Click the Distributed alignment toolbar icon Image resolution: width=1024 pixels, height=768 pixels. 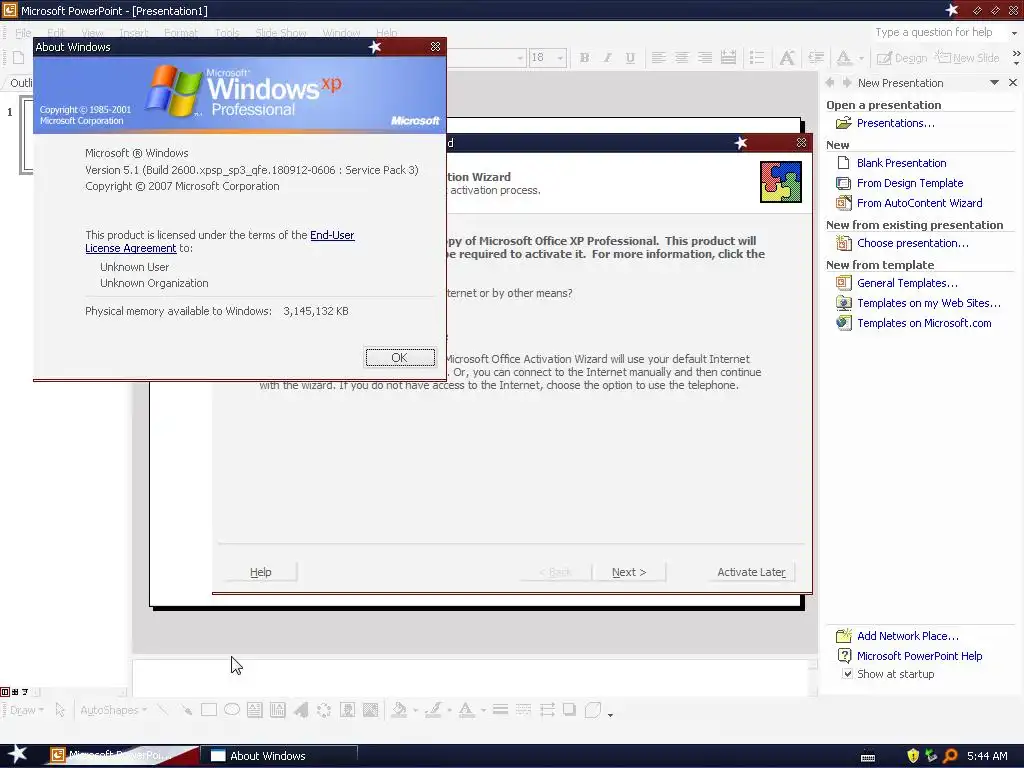point(728,58)
